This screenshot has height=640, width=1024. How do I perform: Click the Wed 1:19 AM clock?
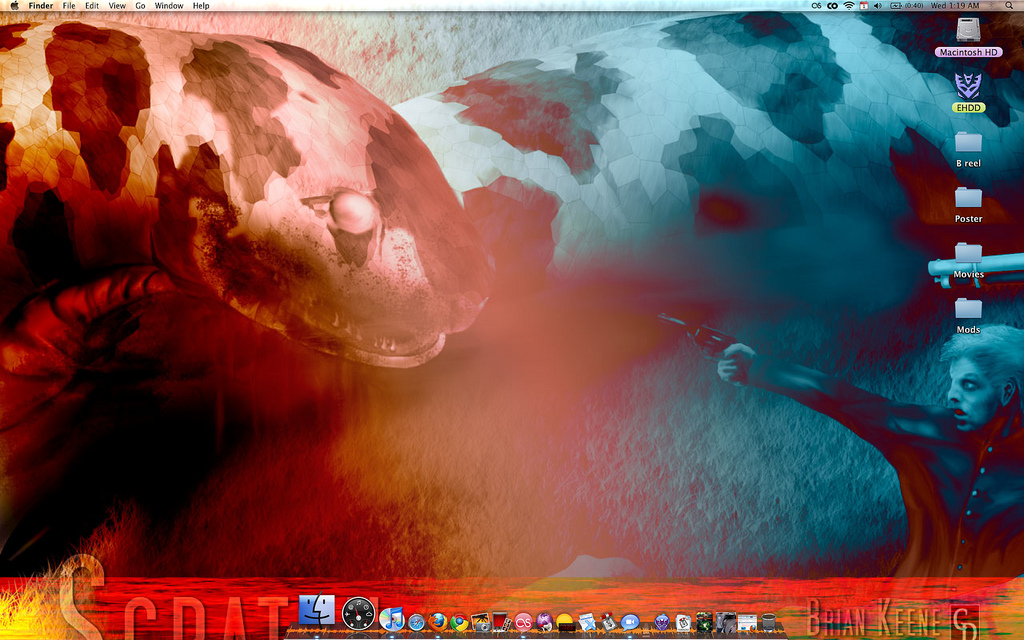[x=955, y=5]
